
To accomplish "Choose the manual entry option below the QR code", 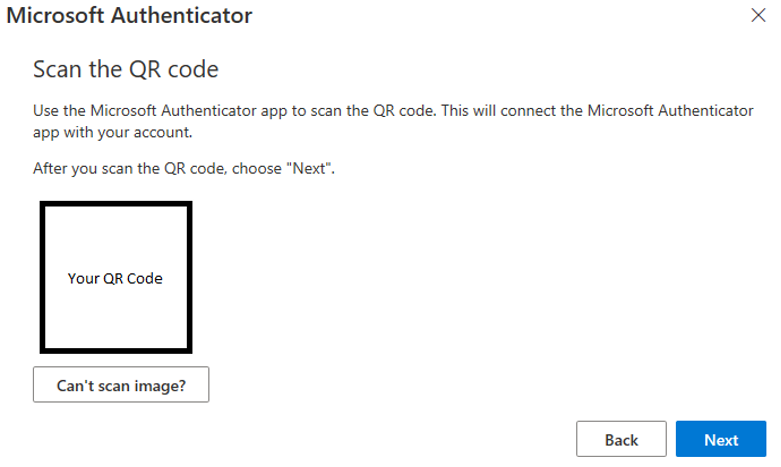I will tap(121, 384).
